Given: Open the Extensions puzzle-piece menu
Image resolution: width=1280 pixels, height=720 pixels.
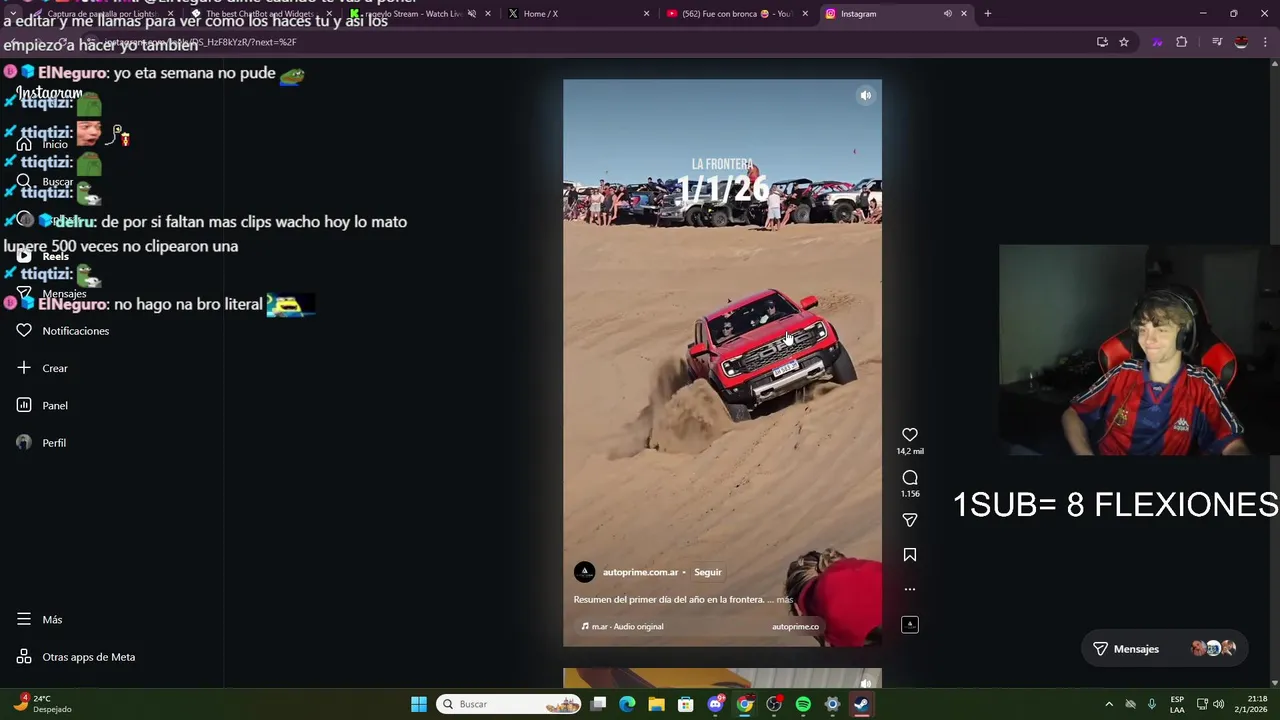Looking at the screenshot, I should [1182, 42].
